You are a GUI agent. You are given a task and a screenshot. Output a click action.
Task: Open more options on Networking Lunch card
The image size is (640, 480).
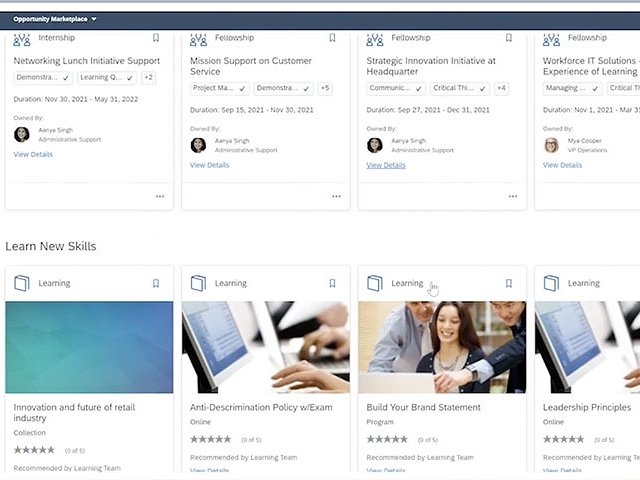pos(160,196)
